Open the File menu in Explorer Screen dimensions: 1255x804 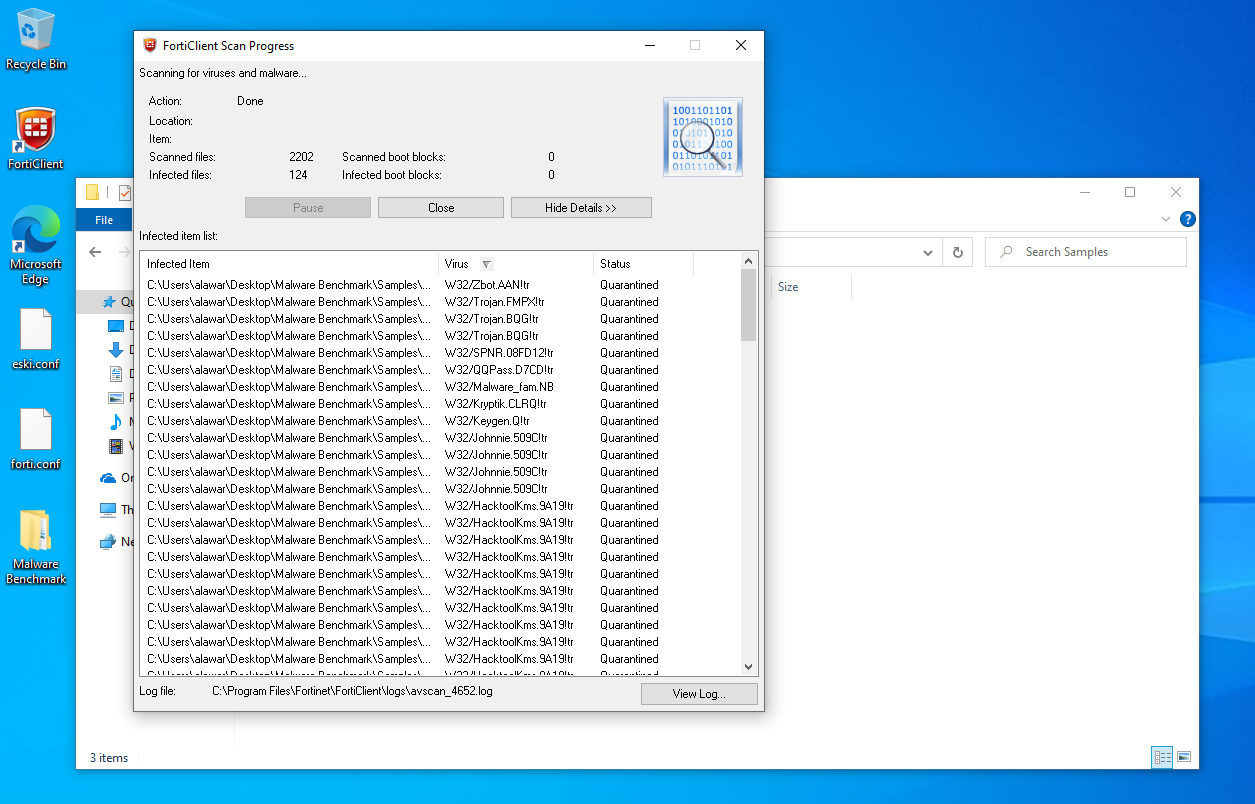[x=104, y=220]
